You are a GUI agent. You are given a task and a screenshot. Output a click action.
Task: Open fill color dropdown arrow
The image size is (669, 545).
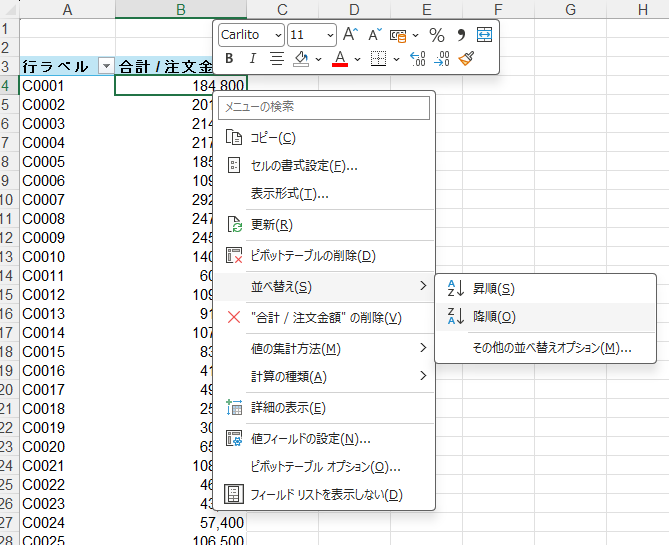tap(318, 59)
